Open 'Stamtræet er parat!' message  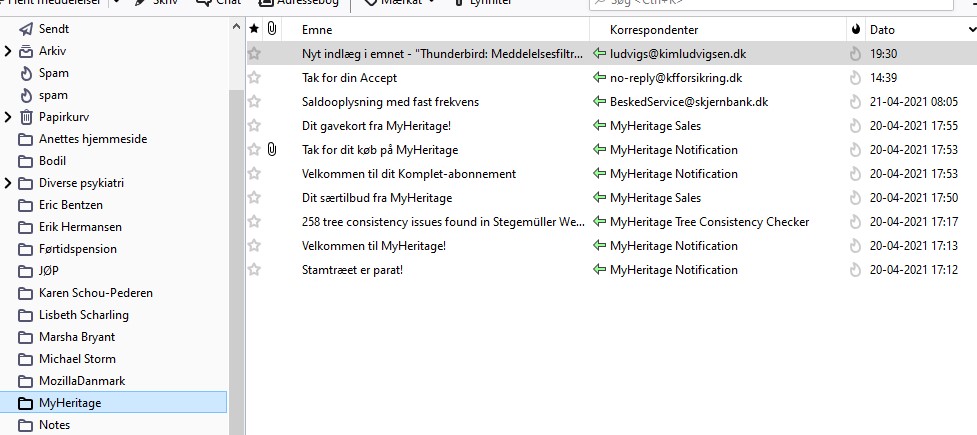tap(353, 270)
